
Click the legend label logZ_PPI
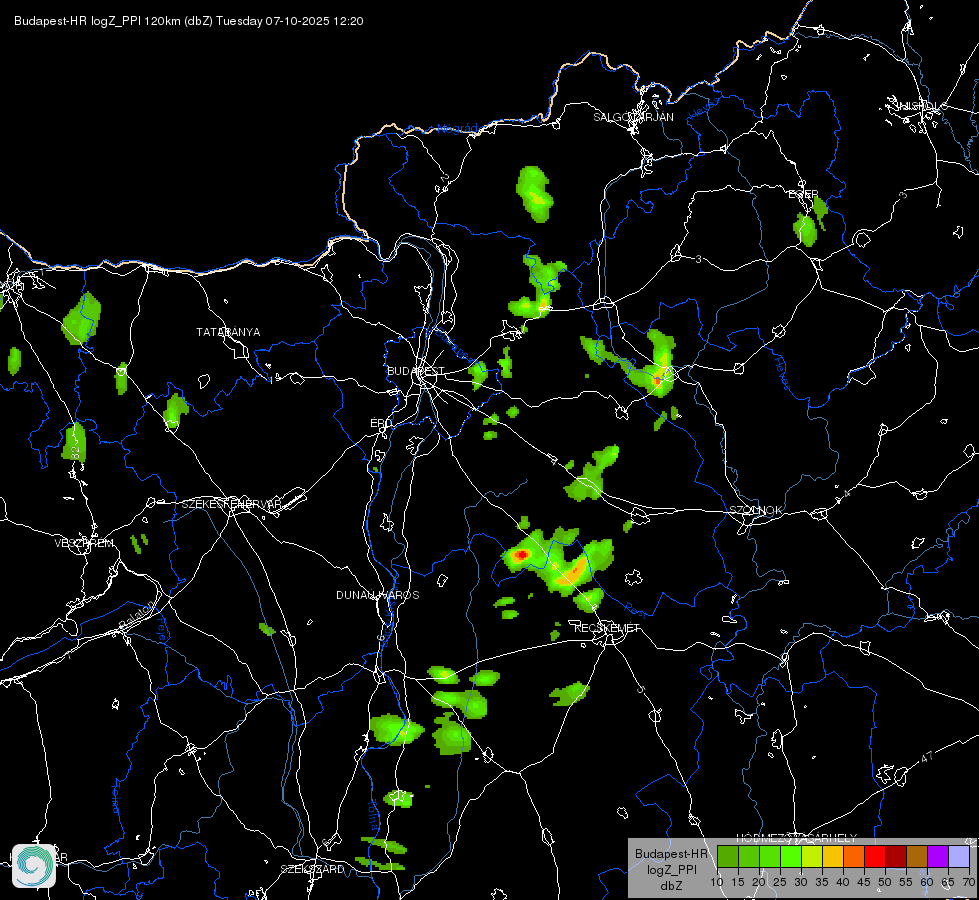pyautogui.click(x=671, y=869)
